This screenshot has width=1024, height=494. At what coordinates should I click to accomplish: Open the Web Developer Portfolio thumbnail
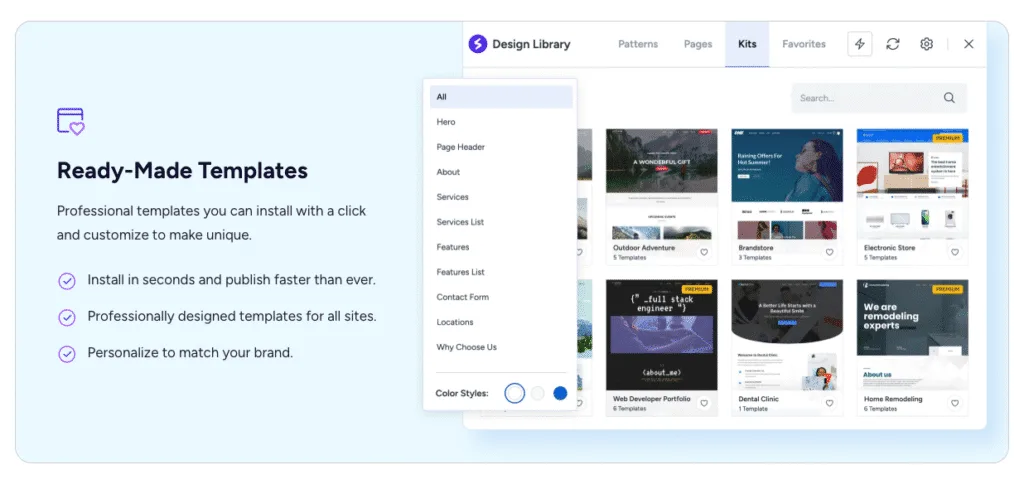click(x=662, y=335)
